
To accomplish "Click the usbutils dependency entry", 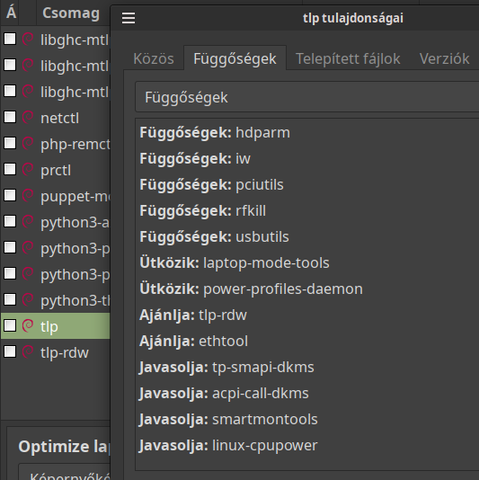I will click(x=214, y=237).
